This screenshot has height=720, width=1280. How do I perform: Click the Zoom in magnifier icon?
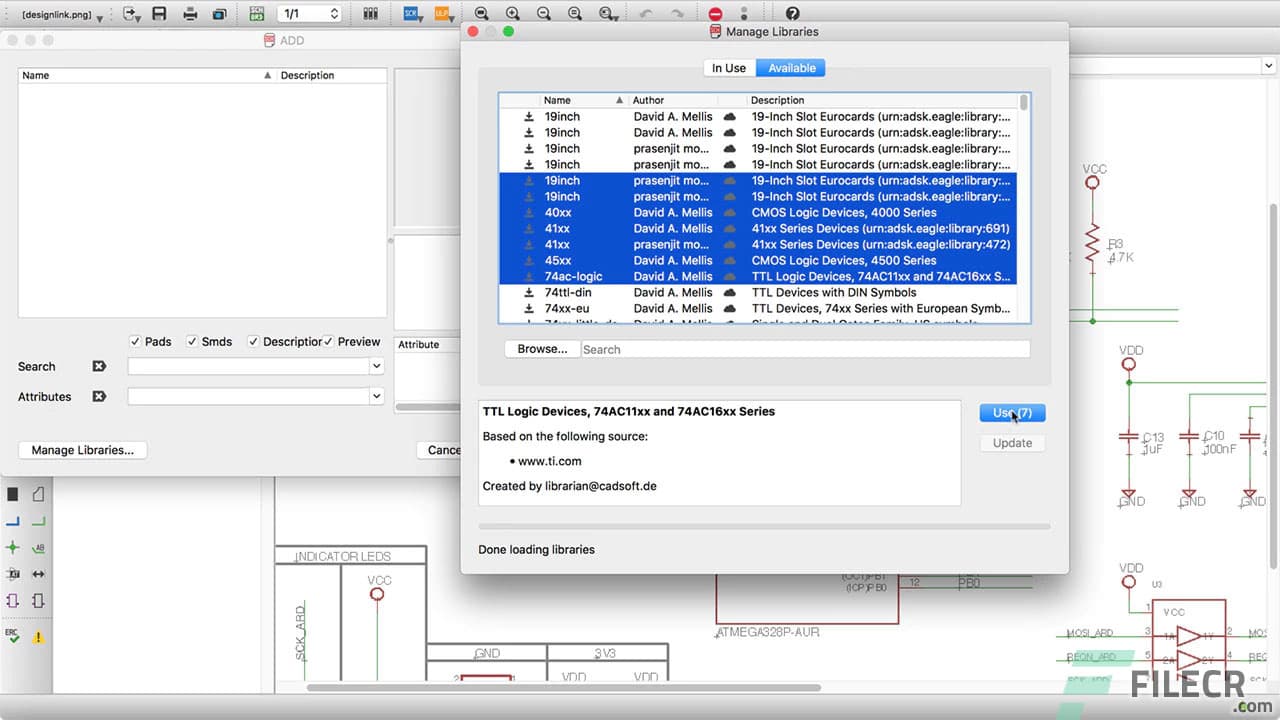[x=513, y=14]
